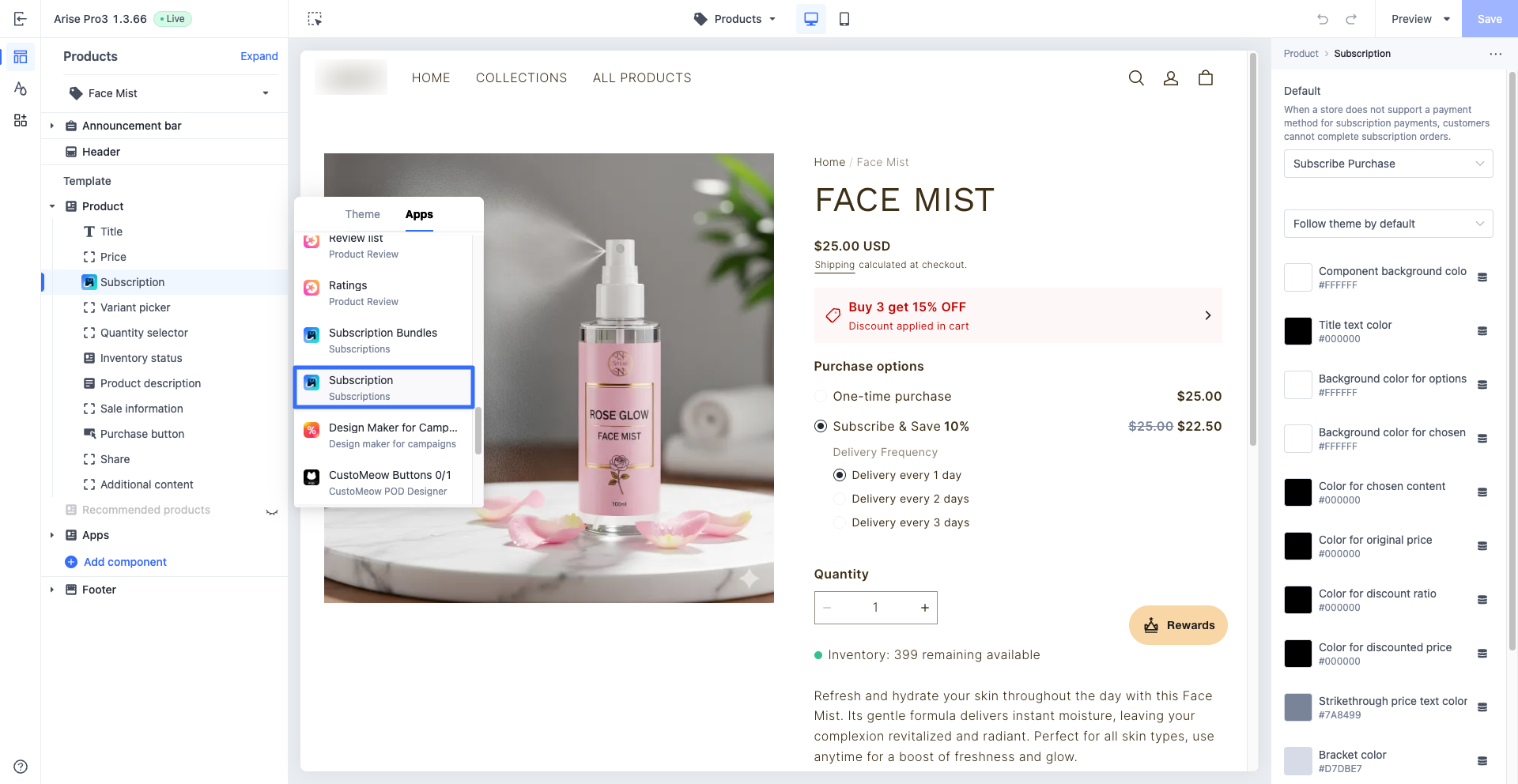Choose Delivery every 2 days option
Viewport: 1518px width, 784px height.
[840, 499]
